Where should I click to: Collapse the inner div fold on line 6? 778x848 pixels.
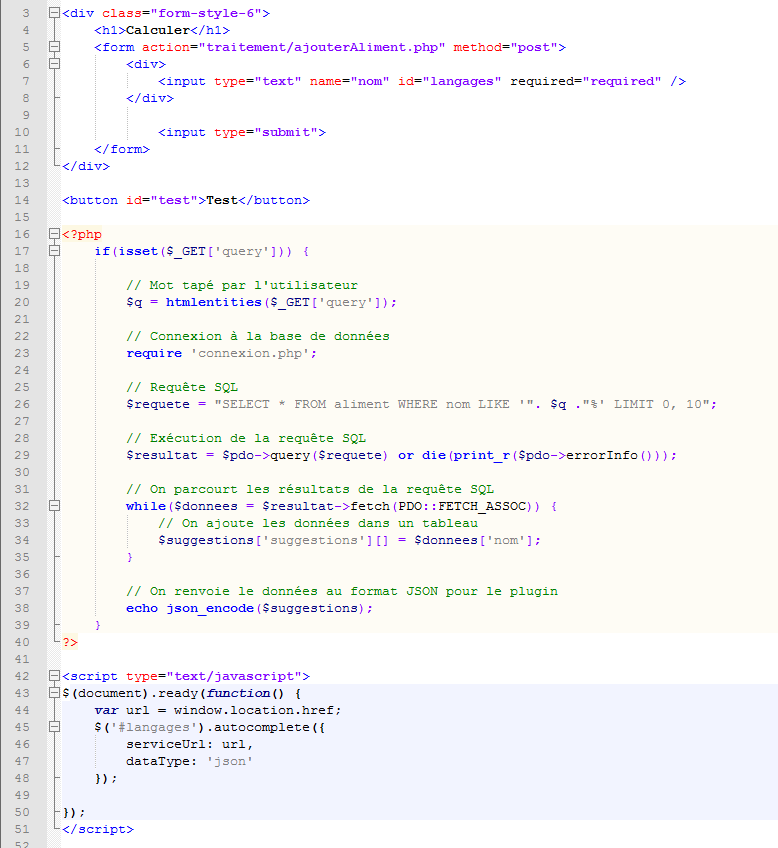(54, 64)
